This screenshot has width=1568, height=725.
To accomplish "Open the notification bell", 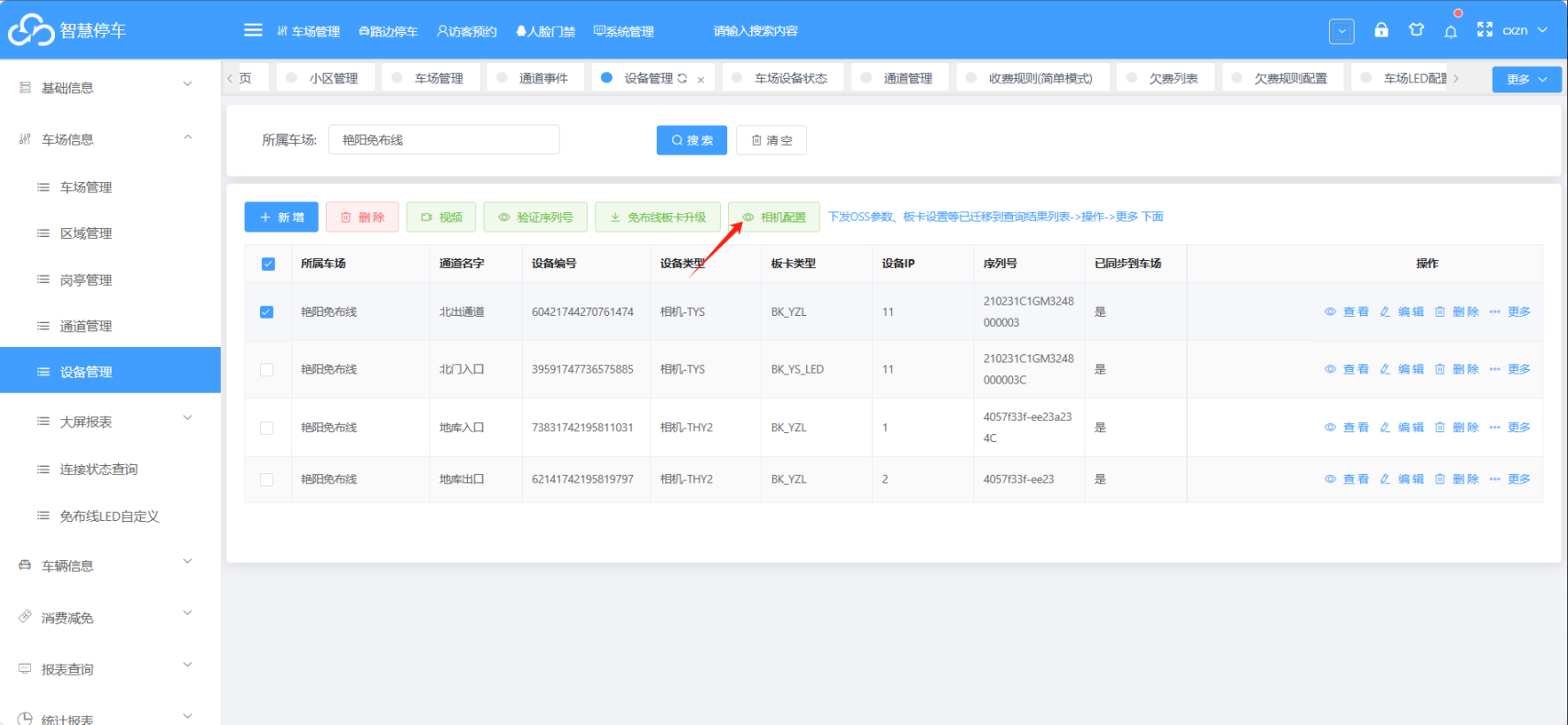I will 1451,31.
